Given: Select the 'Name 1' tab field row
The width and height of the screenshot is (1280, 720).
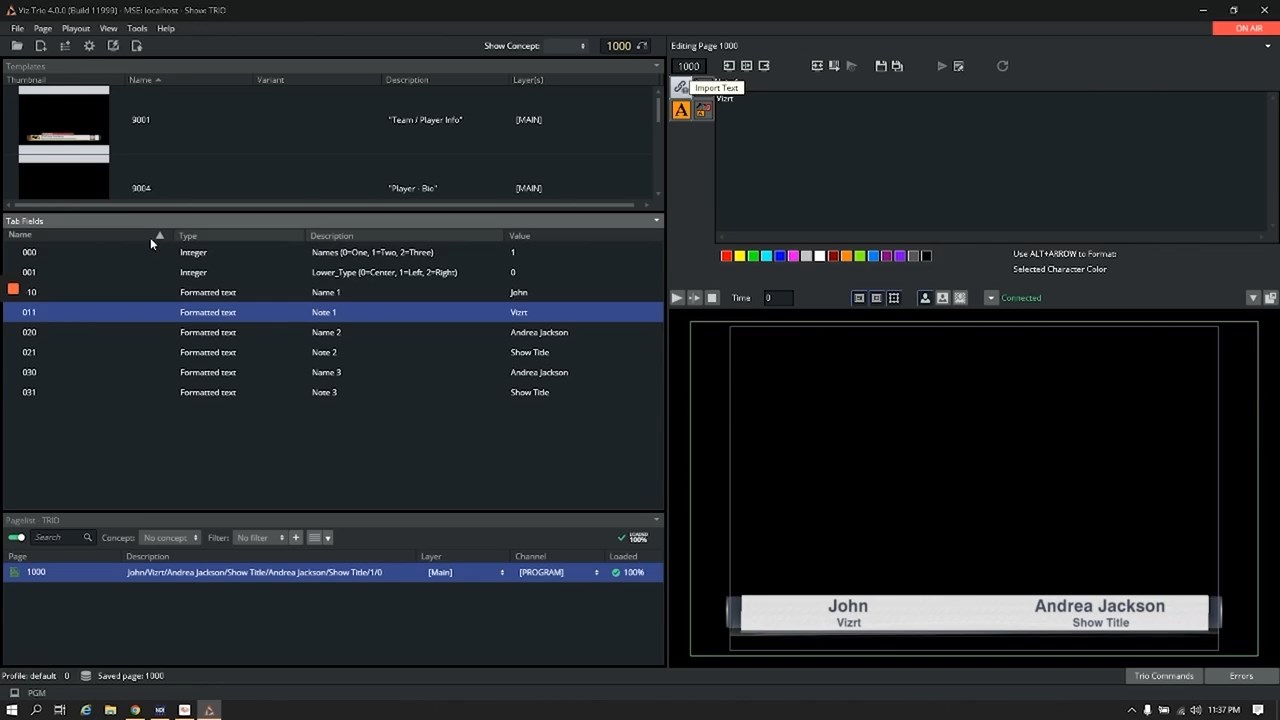Looking at the screenshot, I should pyautogui.click(x=332, y=292).
